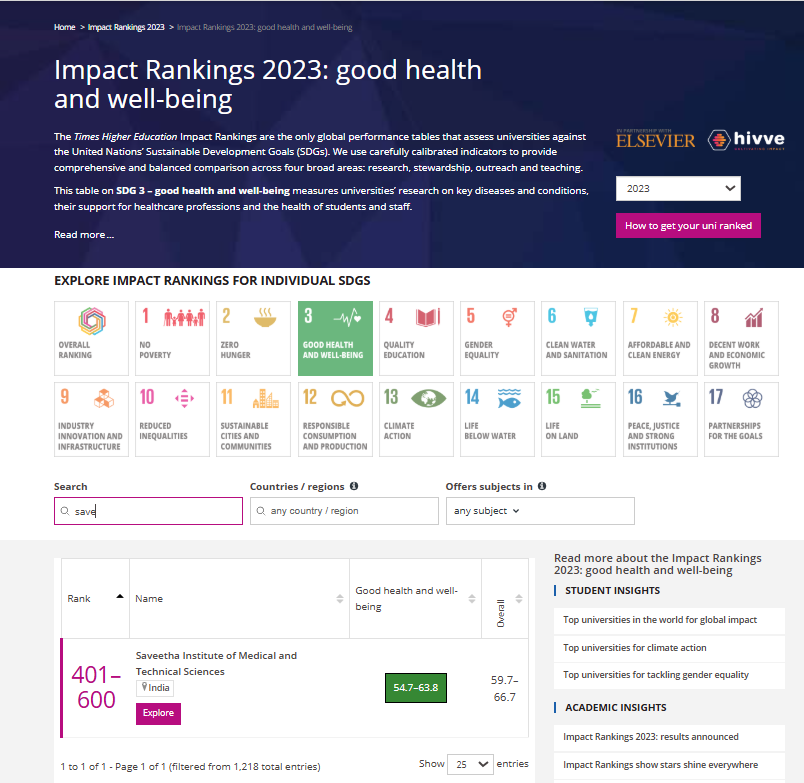Click info icon next to Countries / regions
The height and width of the screenshot is (783, 804).
(354, 487)
